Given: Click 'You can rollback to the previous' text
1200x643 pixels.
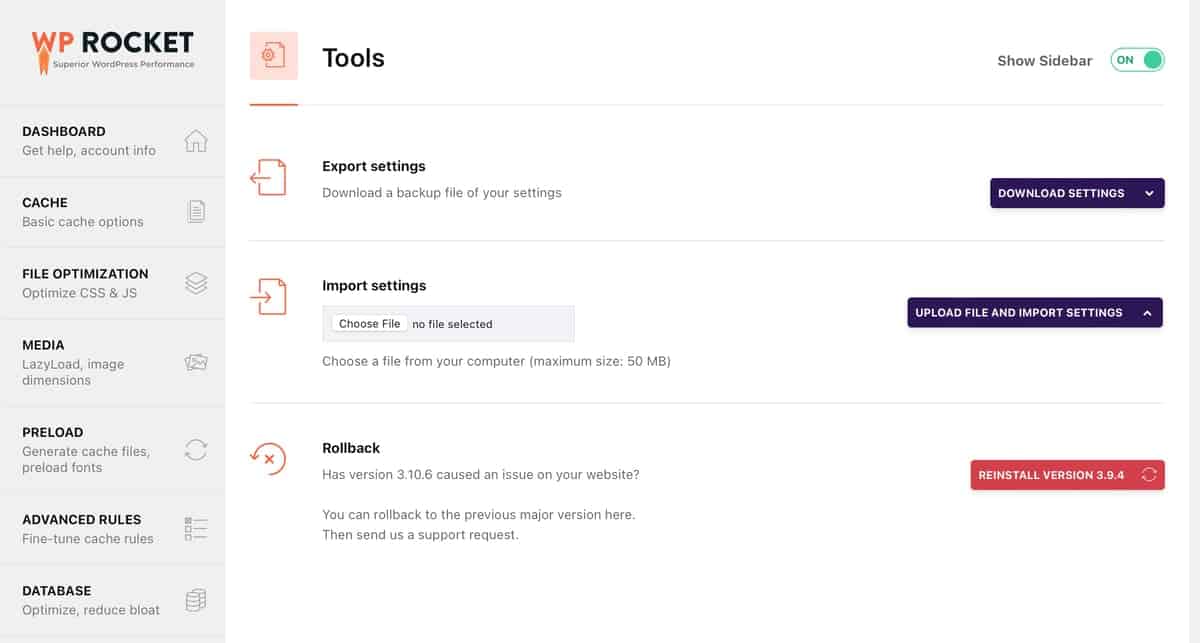Looking at the screenshot, I should pos(479,515).
